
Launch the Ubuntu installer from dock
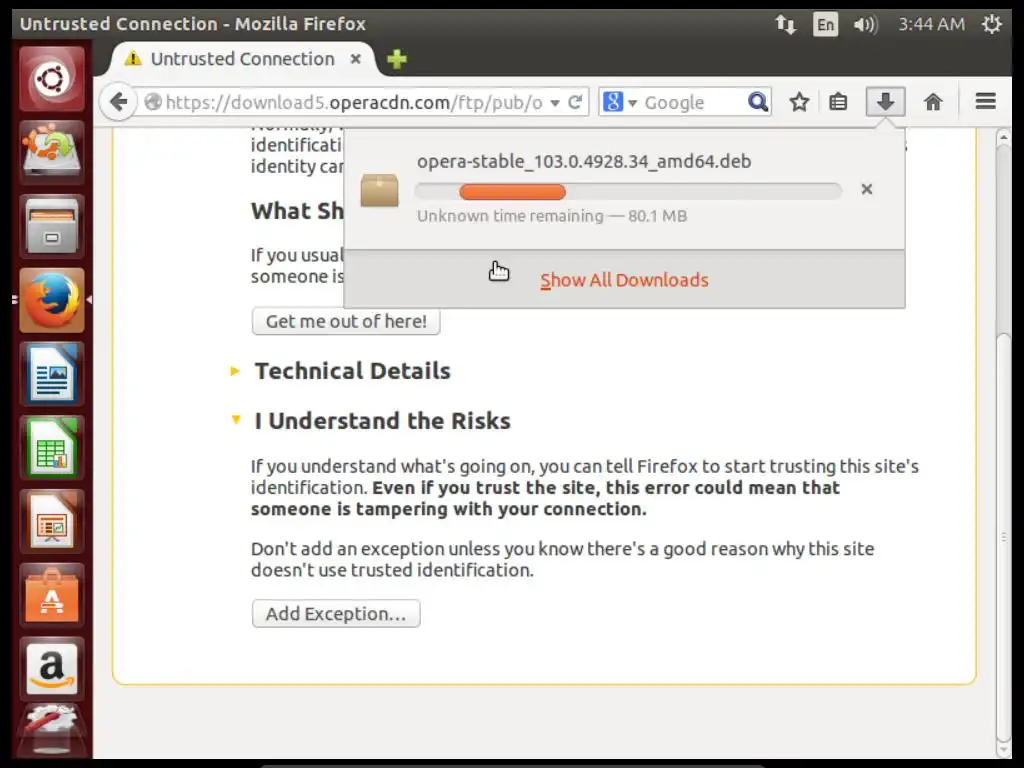pyautogui.click(x=52, y=153)
